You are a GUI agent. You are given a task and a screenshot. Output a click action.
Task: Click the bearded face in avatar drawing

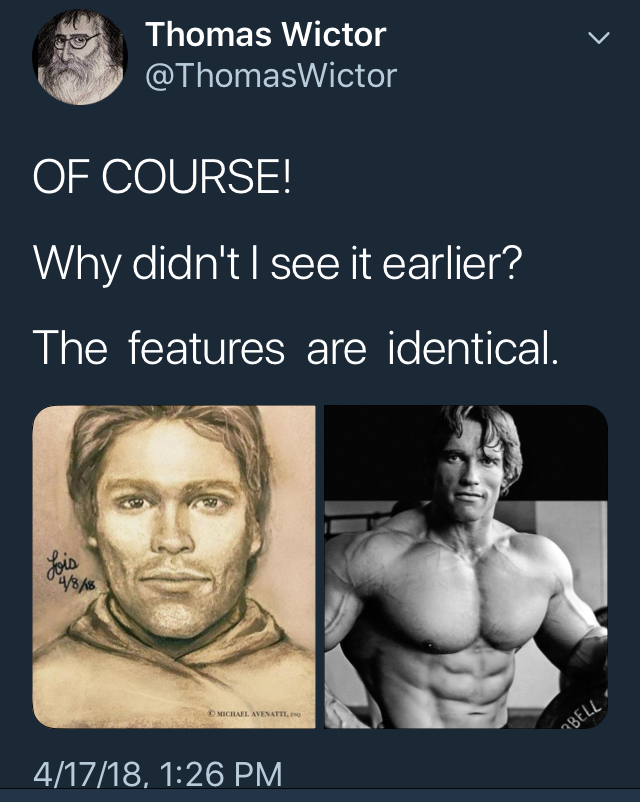[x=79, y=61]
